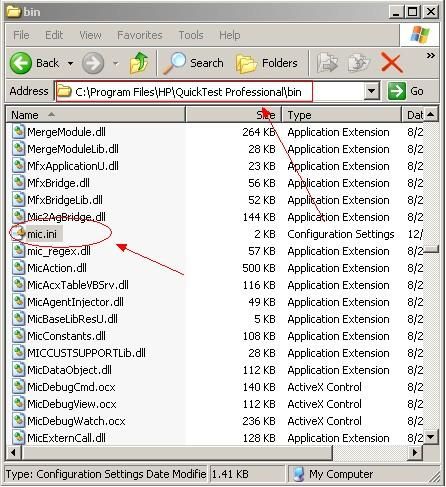The image size is (446, 487).
Task: Open the Help menu
Action: tap(230, 35)
